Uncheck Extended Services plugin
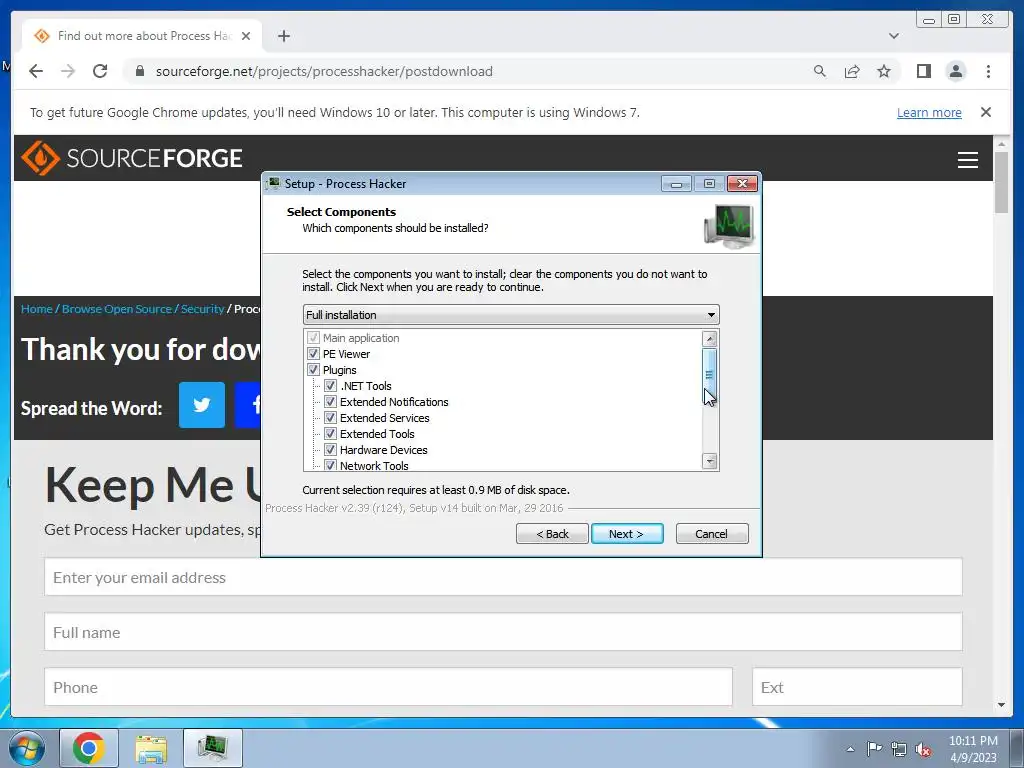Viewport: 1024px width, 768px height. [330, 418]
